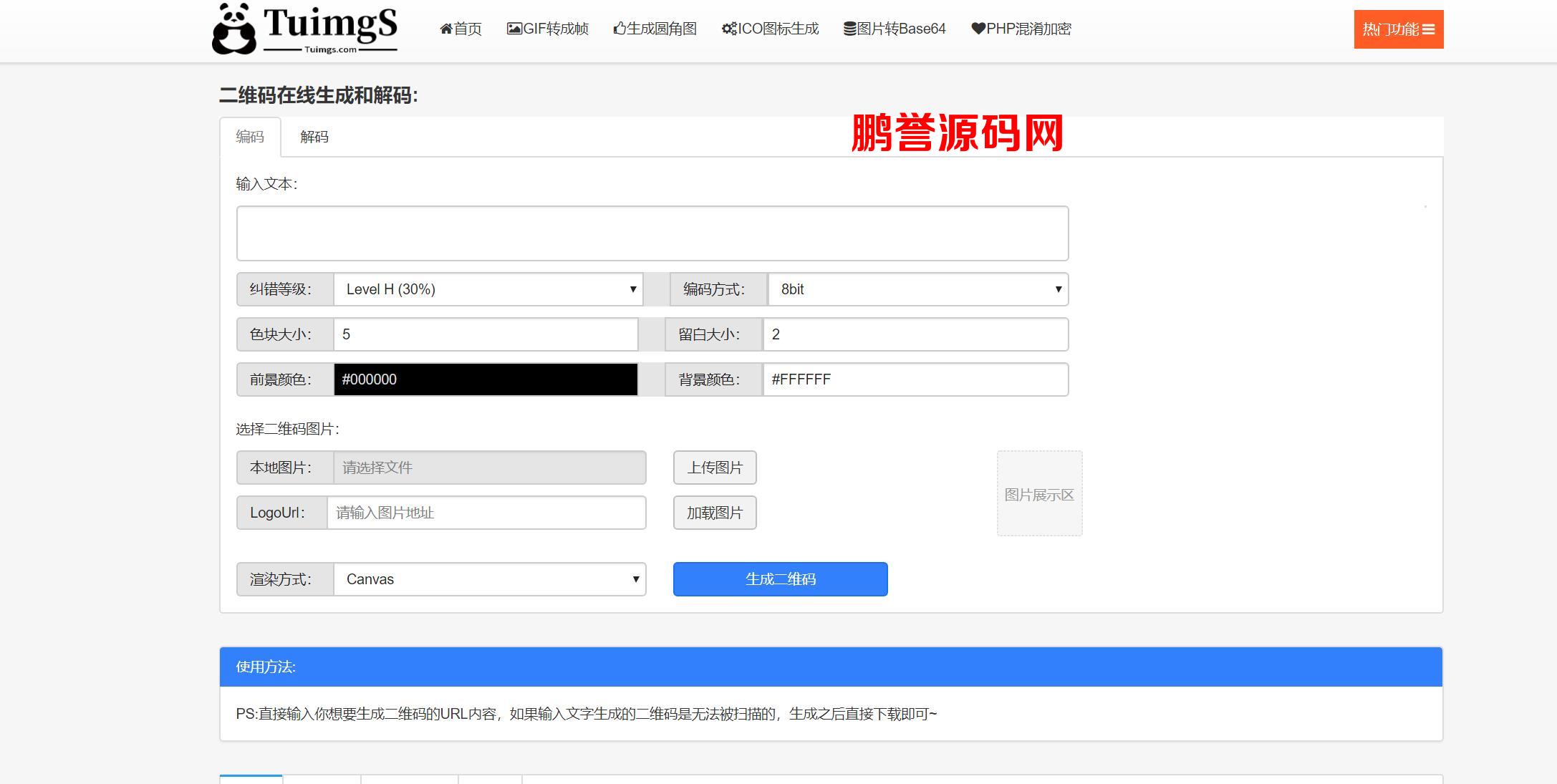
Task: Click the 使用方法 panel header
Action: [x=831, y=667]
